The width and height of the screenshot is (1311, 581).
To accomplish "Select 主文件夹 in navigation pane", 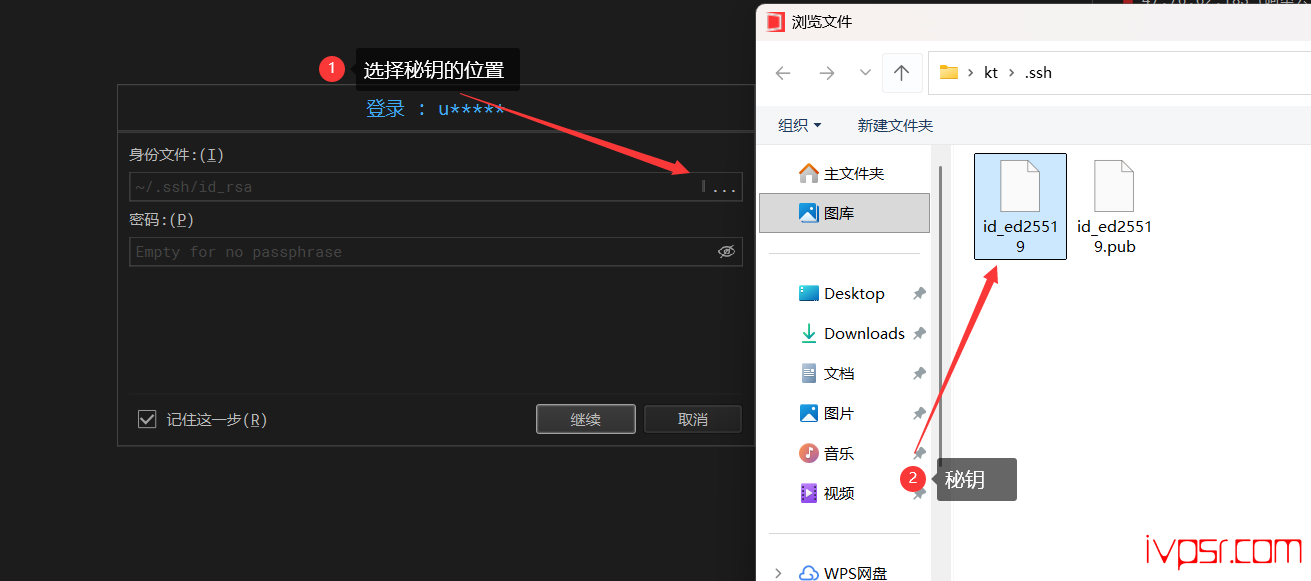I will pyautogui.click(x=844, y=173).
